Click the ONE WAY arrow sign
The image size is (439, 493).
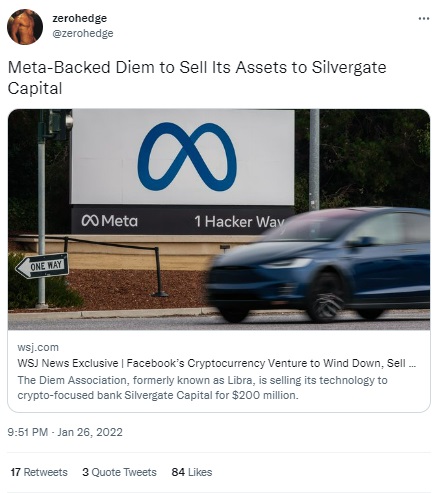42,265
